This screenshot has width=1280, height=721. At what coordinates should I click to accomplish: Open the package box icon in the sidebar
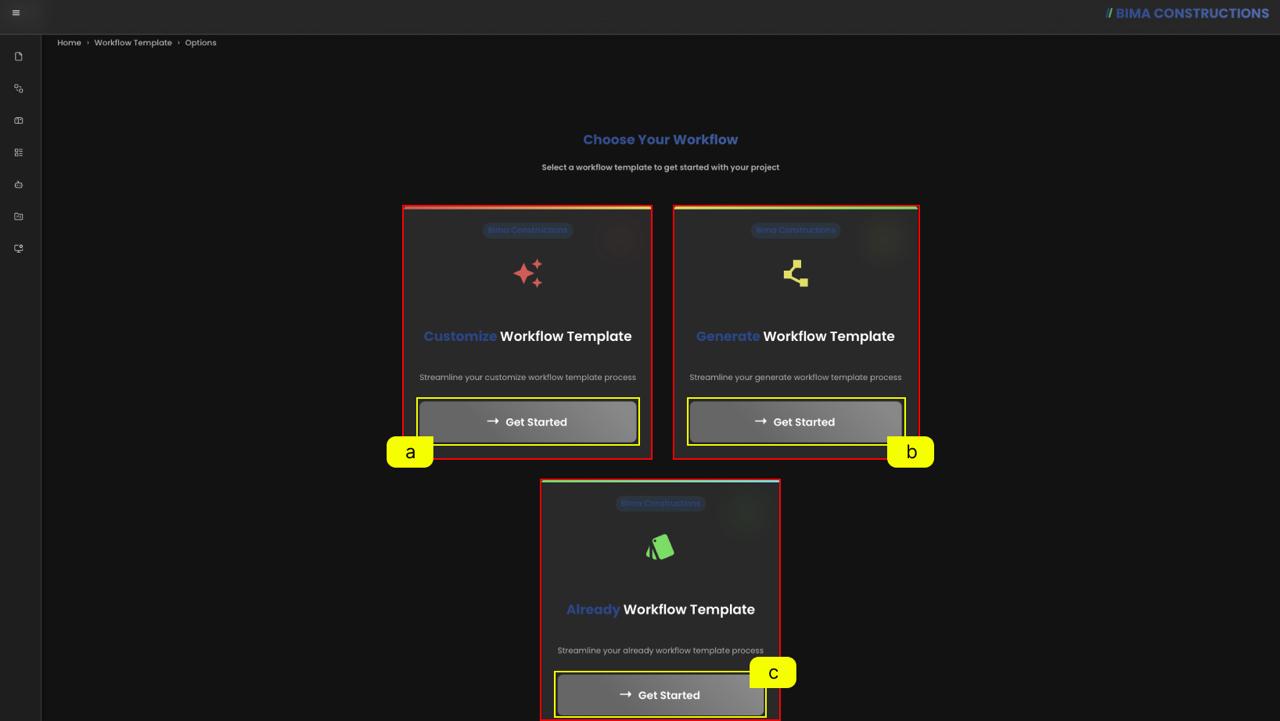pos(18,121)
